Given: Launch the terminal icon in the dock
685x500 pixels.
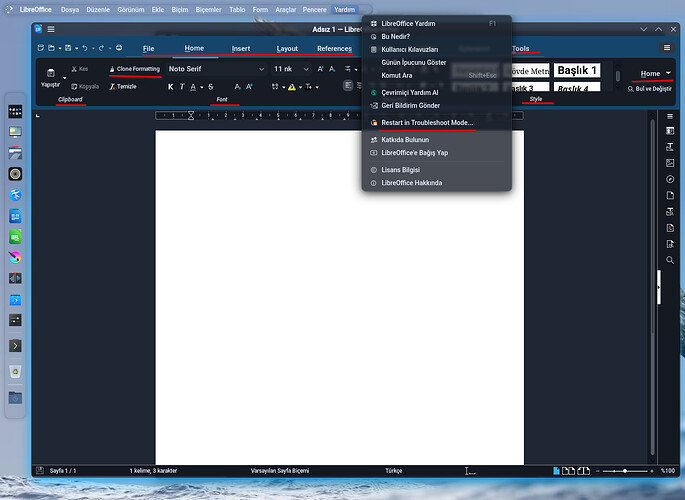Looking at the screenshot, I should (x=15, y=346).
